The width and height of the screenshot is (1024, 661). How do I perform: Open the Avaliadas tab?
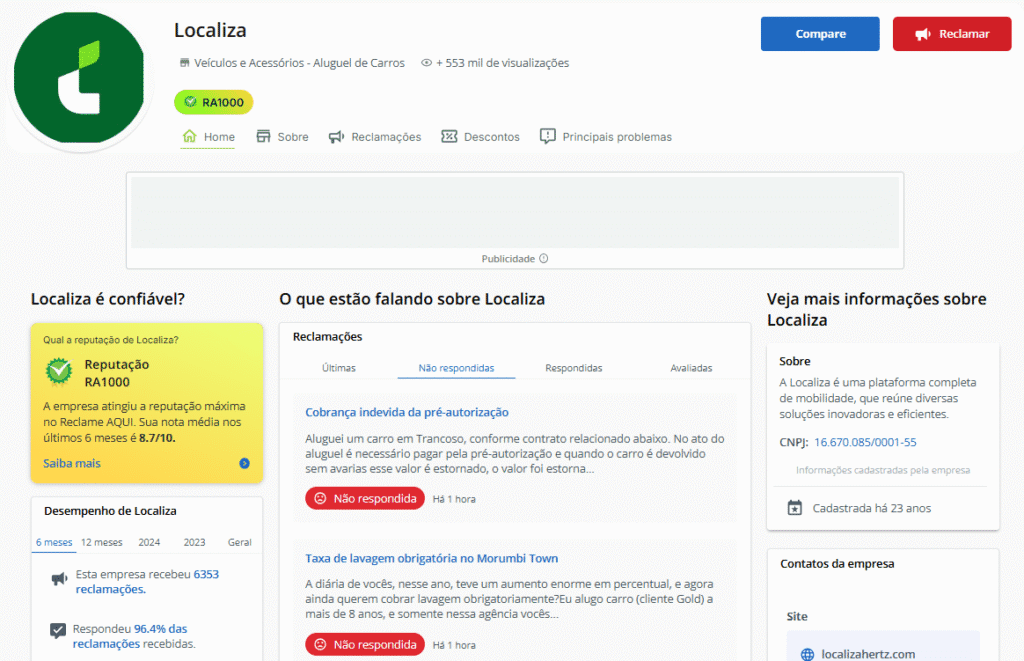pyautogui.click(x=691, y=368)
